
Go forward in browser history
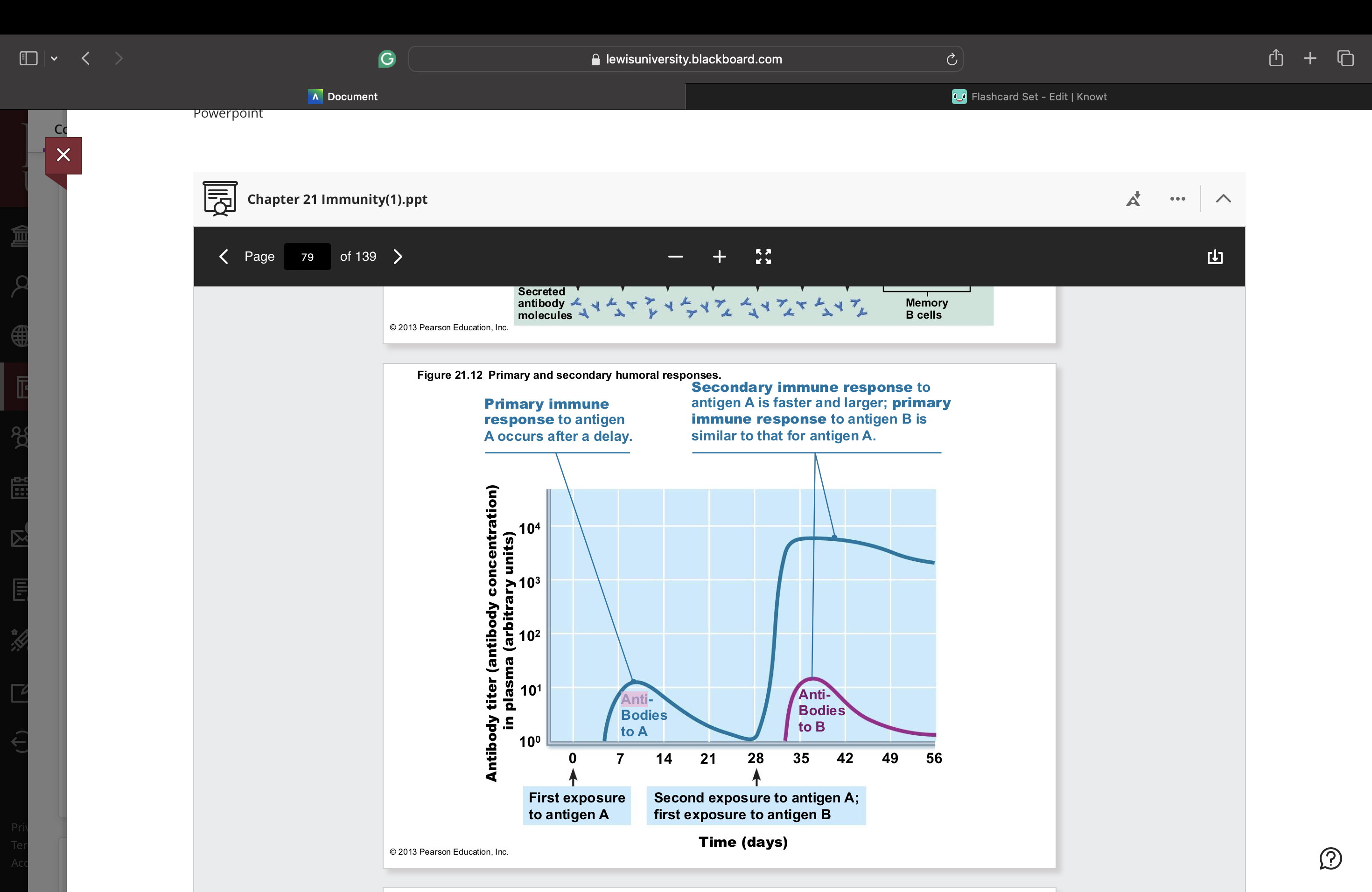(x=119, y=58)
